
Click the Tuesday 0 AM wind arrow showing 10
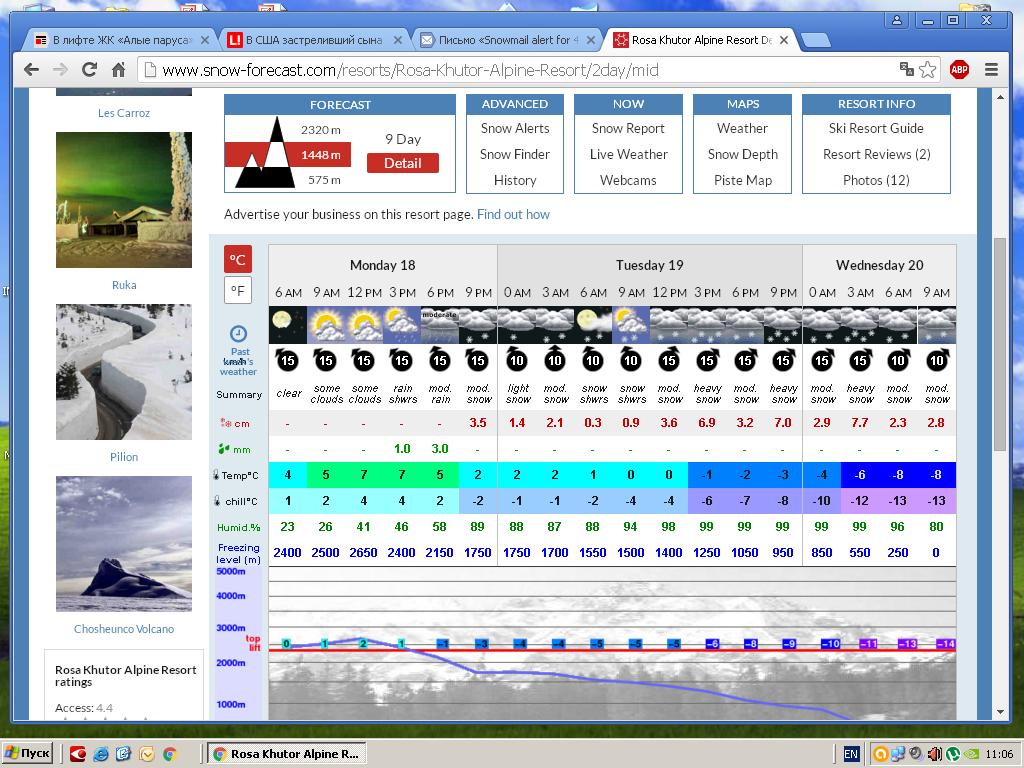(x=516, y=360)
